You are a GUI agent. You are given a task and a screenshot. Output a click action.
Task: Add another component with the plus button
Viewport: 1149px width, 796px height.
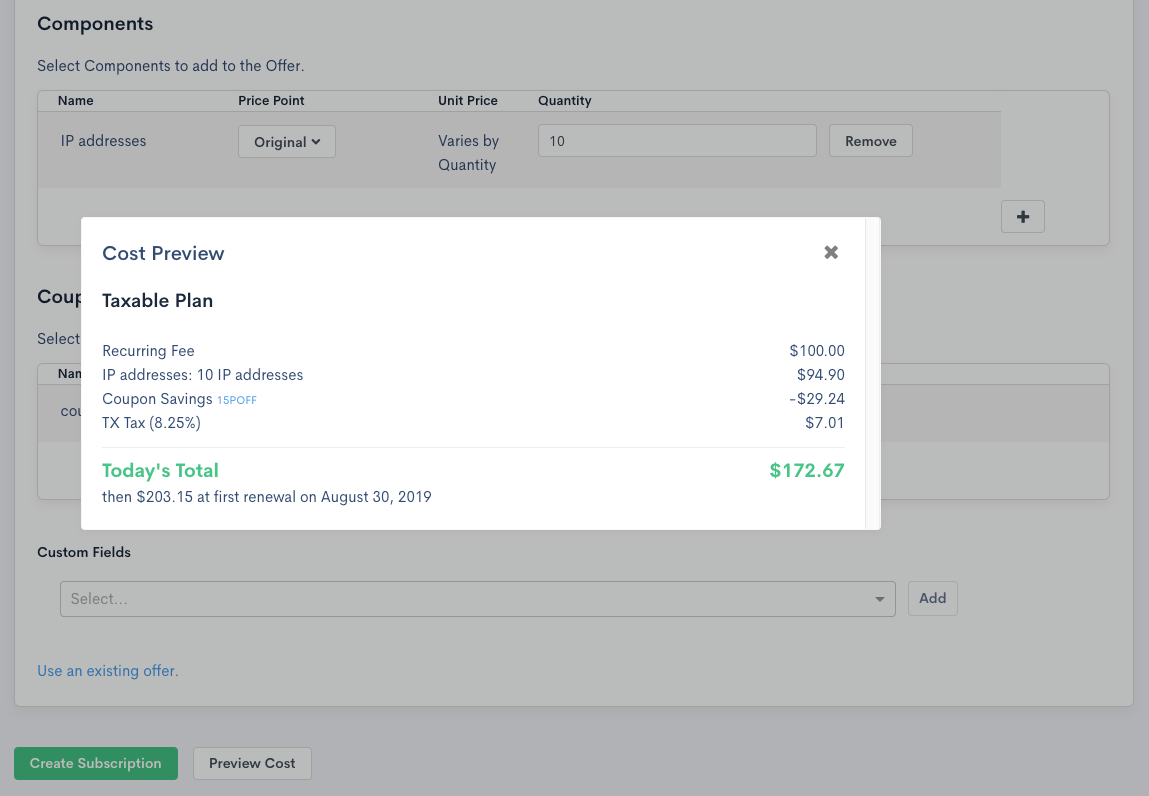click(x=1022, y=216)
